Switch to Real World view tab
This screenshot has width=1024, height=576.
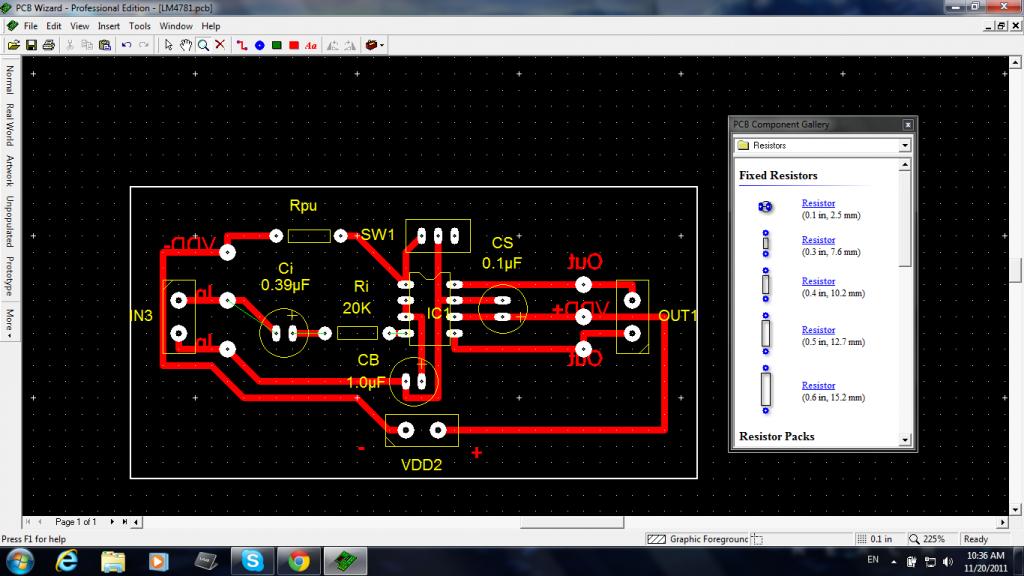[x=10, y=125]
